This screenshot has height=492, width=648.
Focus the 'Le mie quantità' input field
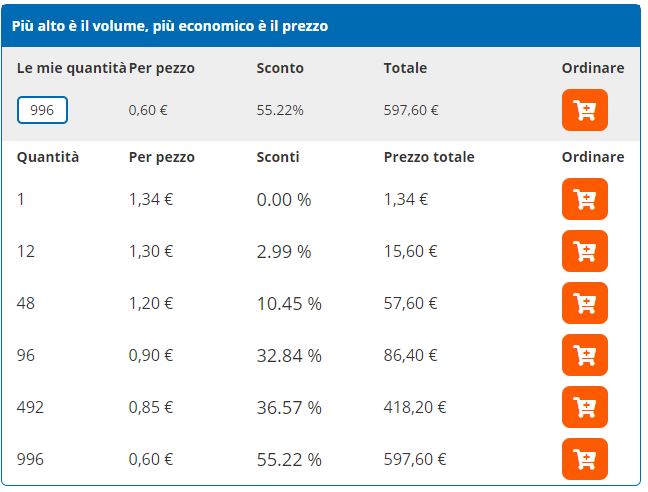[x=42, y=110]
